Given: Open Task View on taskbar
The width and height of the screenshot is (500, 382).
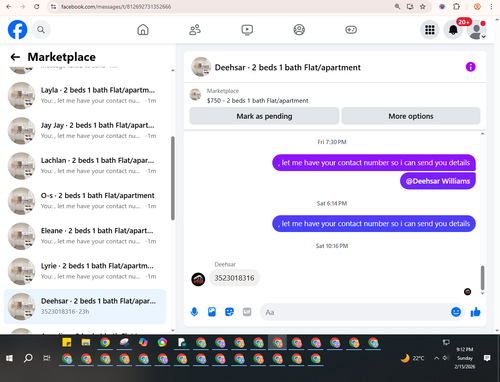Looking at the screenshot, I should click(47, 358).
